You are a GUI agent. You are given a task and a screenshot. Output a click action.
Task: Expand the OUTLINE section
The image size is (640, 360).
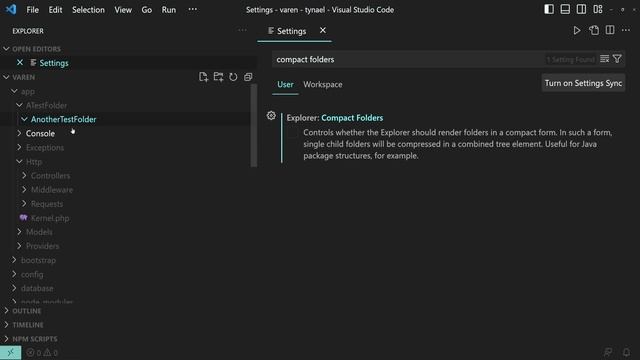(x=6, y=311)
